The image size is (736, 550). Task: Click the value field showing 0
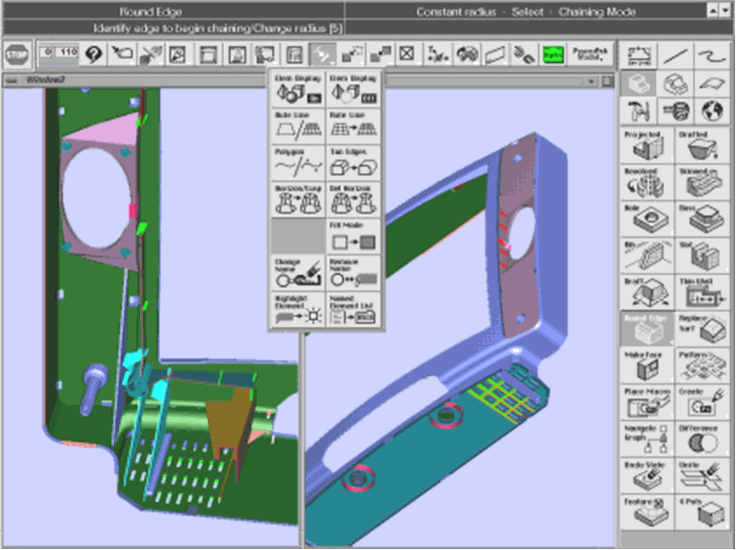pos(47,52)
